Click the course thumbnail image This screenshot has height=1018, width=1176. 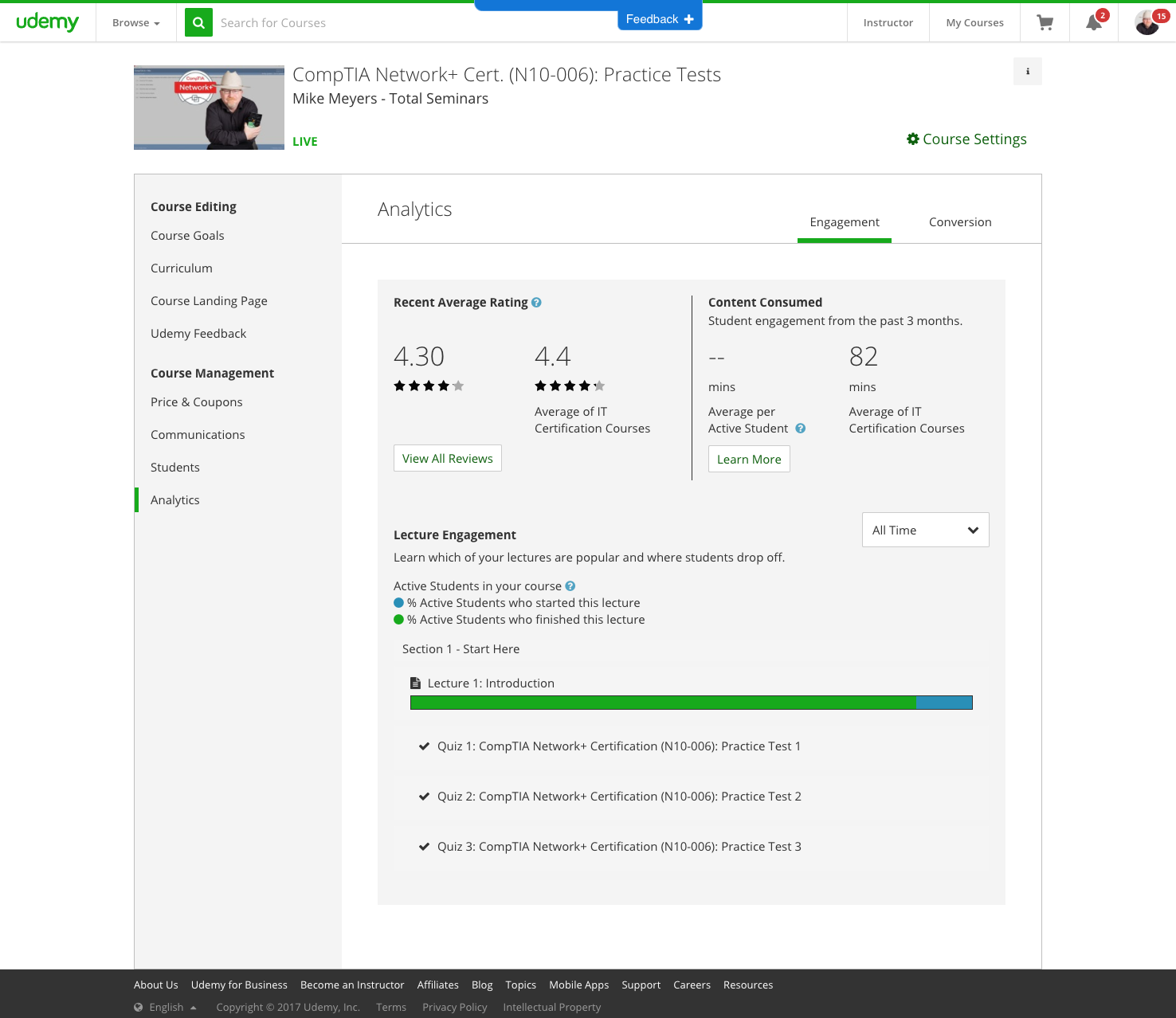point(209,108)
